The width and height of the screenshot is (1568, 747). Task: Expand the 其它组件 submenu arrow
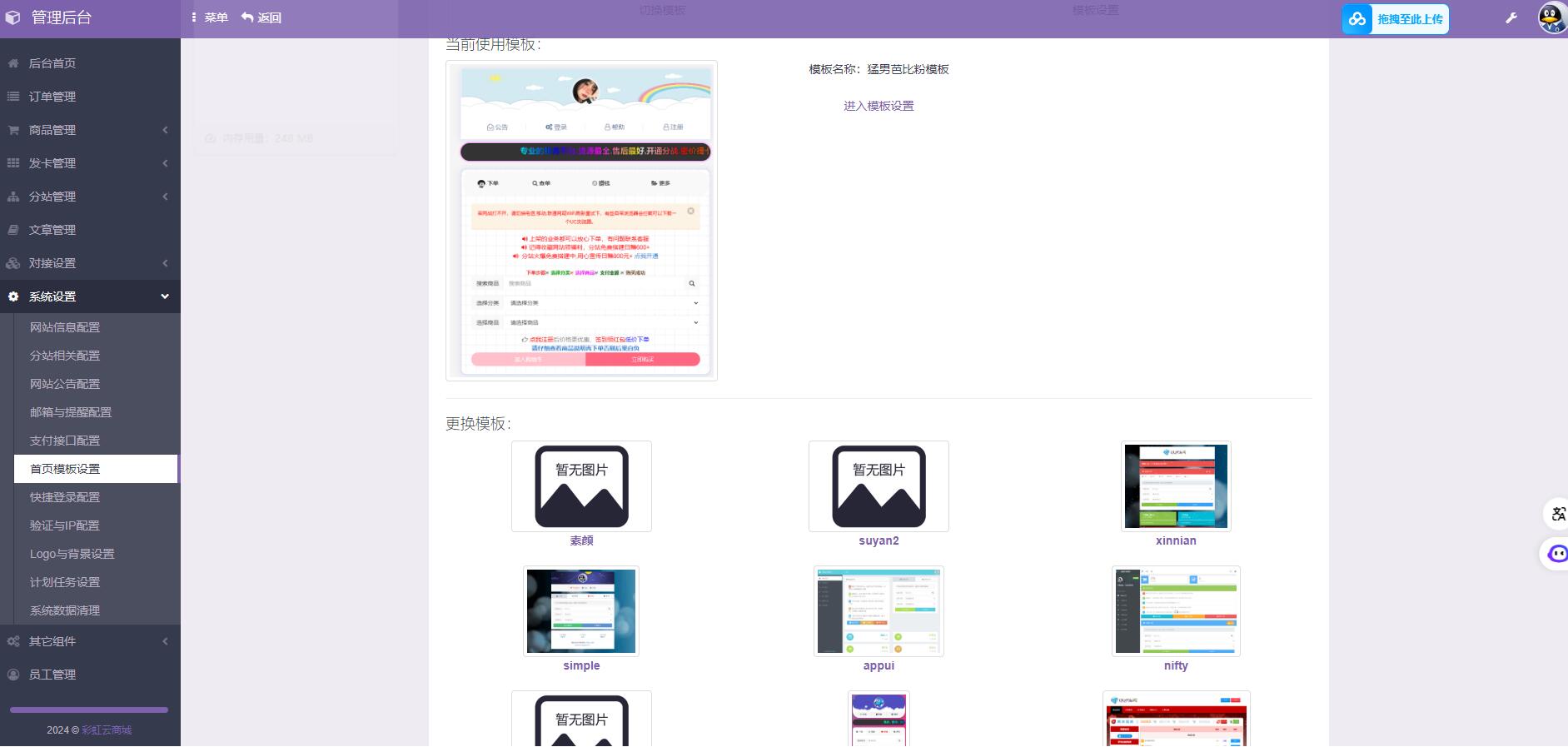click(x=165, y=641)
